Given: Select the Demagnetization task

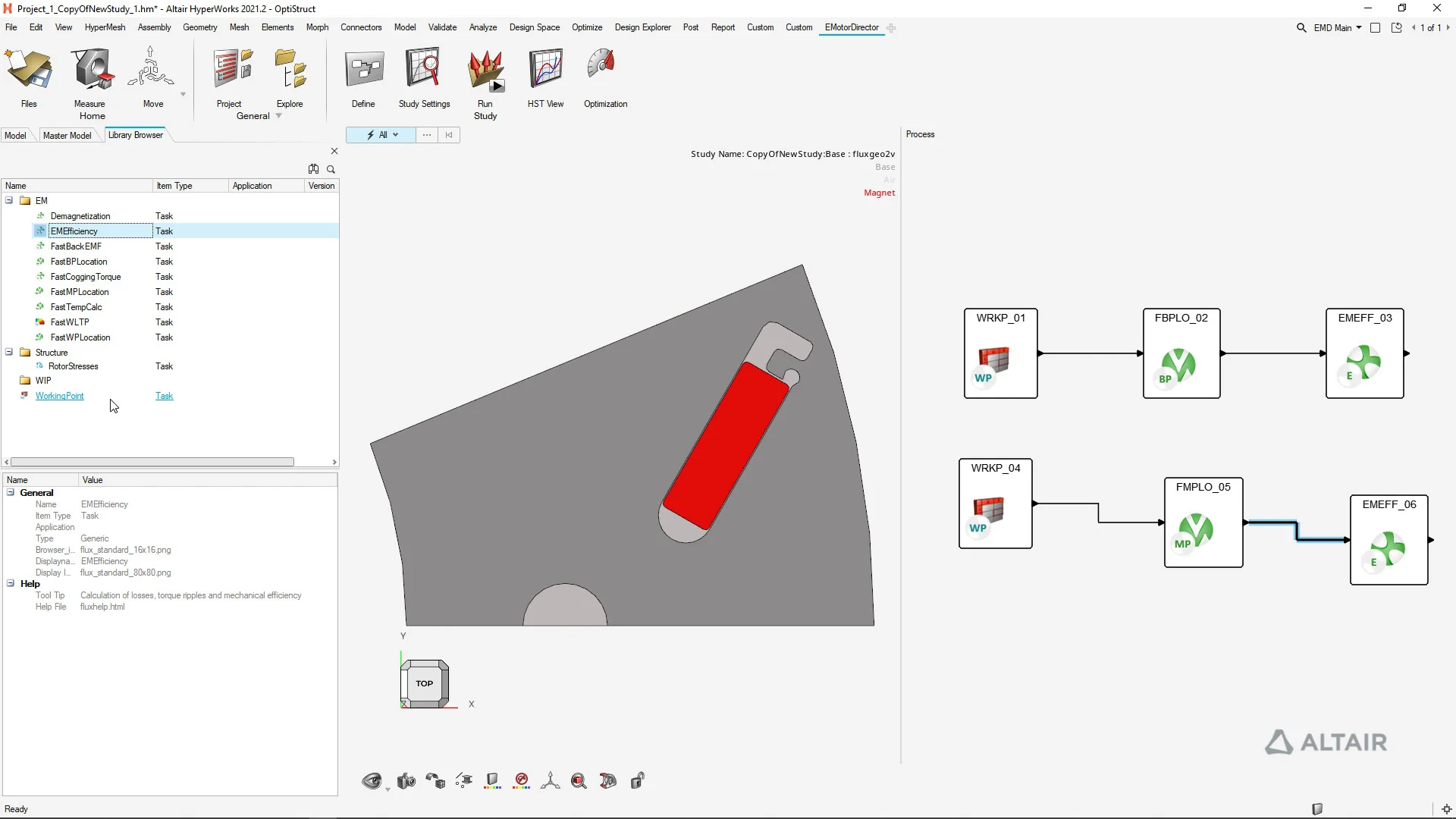Looking at the screenshot, I should point(80,216).
